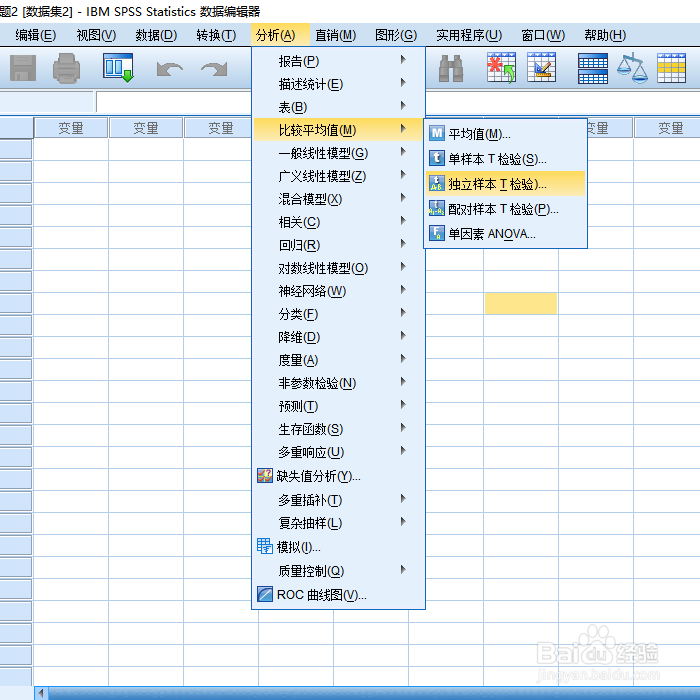Open the 窗口(W) menu
700x700 pixels.
pyautogui.click(x=543, y=35)
